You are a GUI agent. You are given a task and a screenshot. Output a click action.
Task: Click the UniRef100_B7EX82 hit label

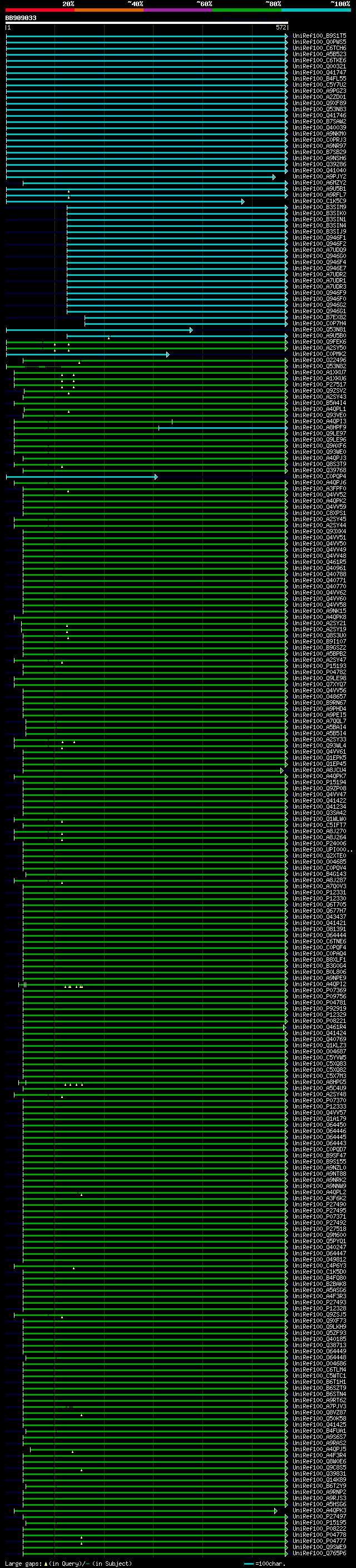coord(319,318)
